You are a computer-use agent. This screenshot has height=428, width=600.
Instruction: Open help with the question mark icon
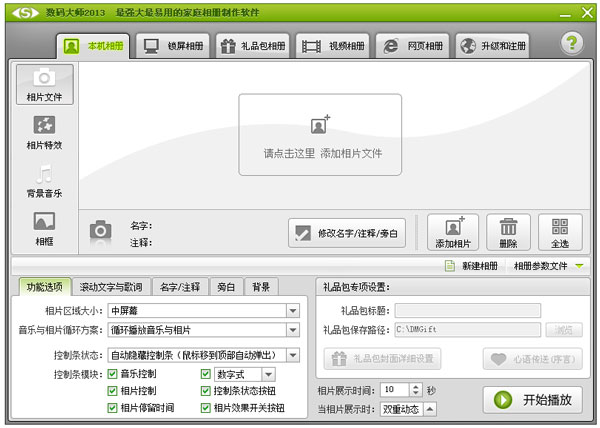571,43
